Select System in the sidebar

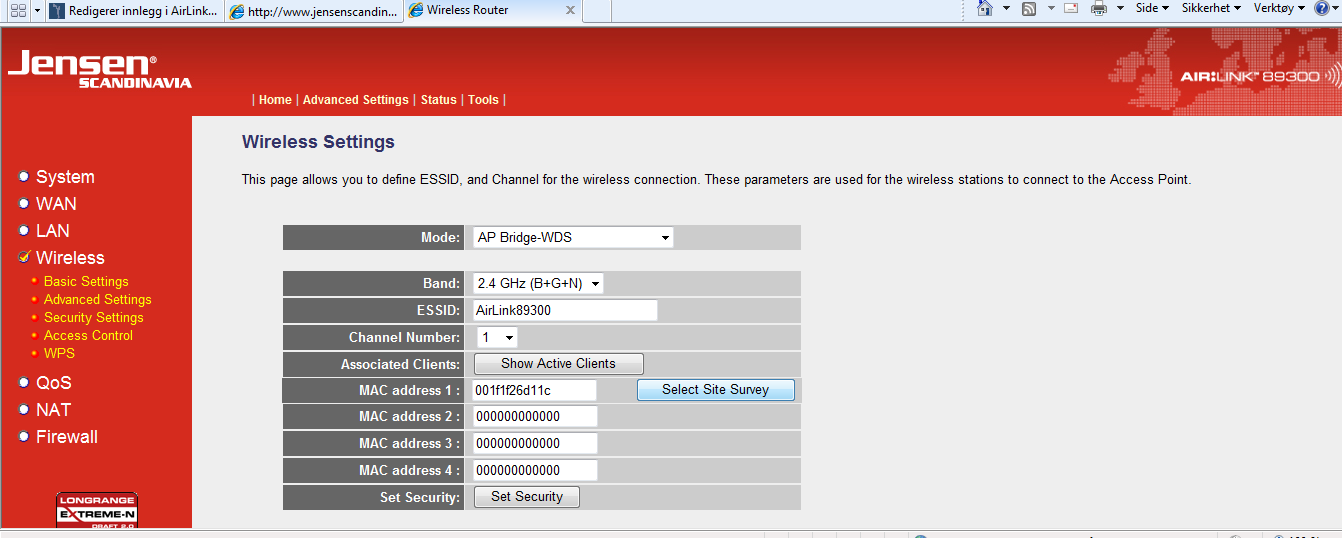click(x=65, y=177)
